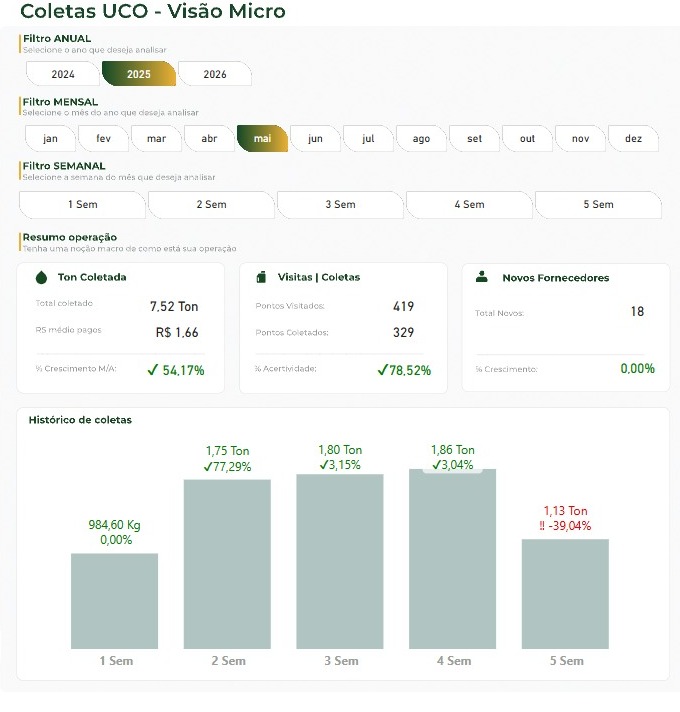Click the 329 Pontos Coletados value
The image size is (680, 712).
click(x=404, y=332)
